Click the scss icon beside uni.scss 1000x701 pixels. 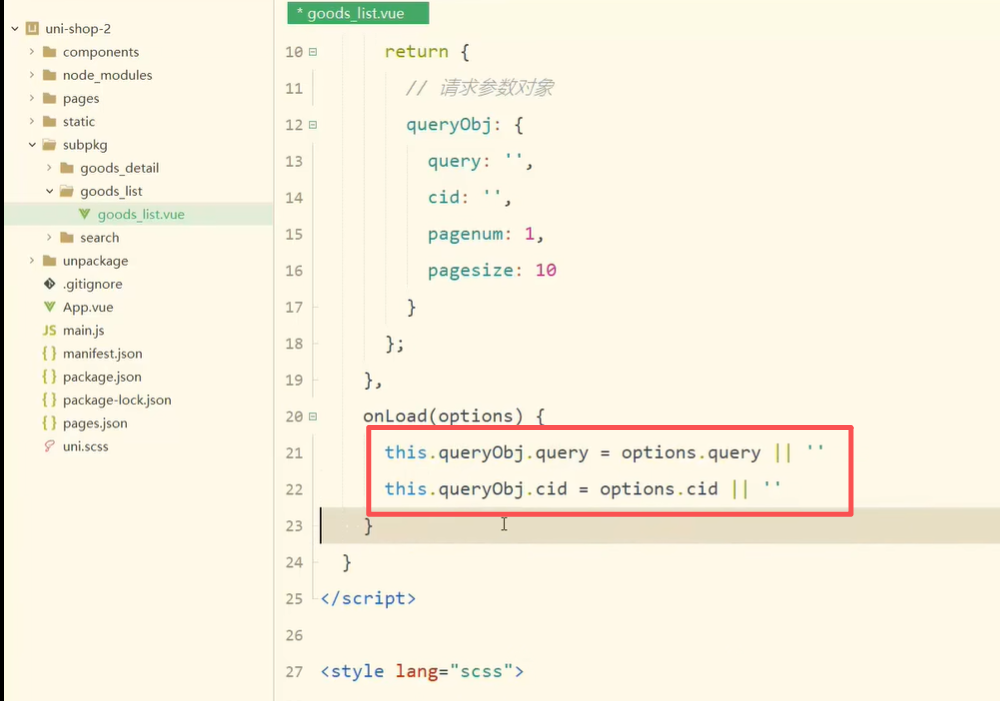tap(49, 446)
